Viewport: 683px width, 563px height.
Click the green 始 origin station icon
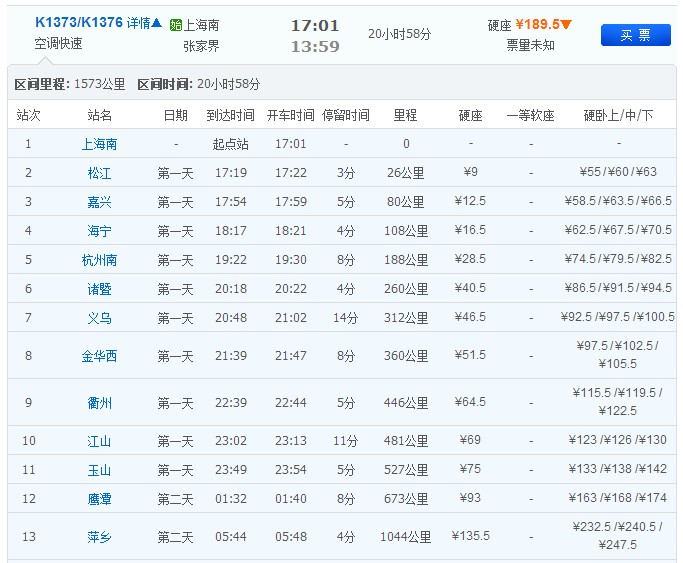coord(176,24)
